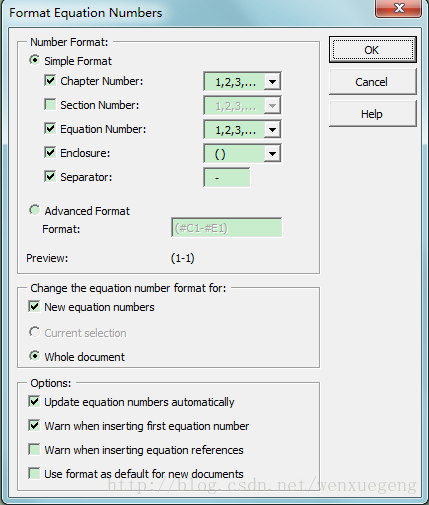Viewport: 429px width, 505px height.
Task: Select the Simple Format radio button
Action: tap(34, 60)
